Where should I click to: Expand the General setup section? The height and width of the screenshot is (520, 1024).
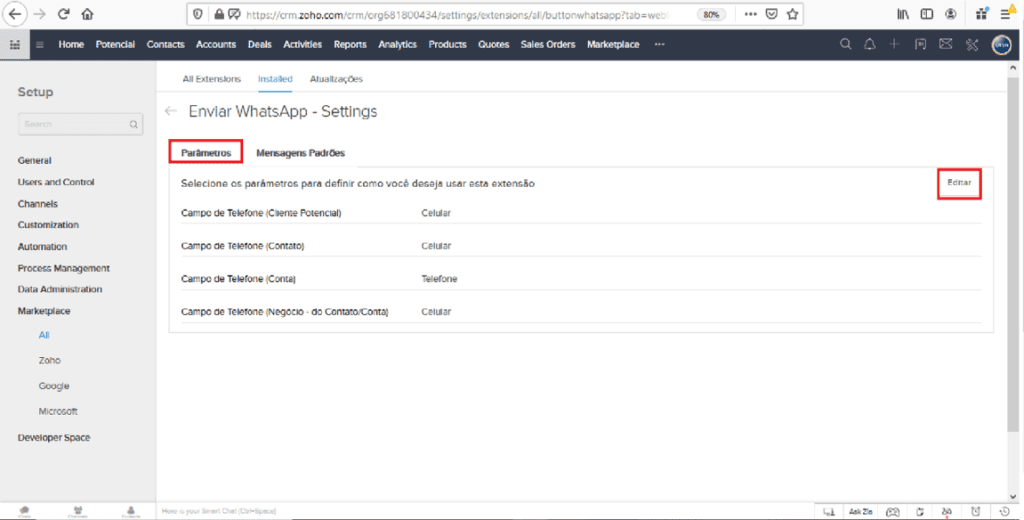click(35, 160)
